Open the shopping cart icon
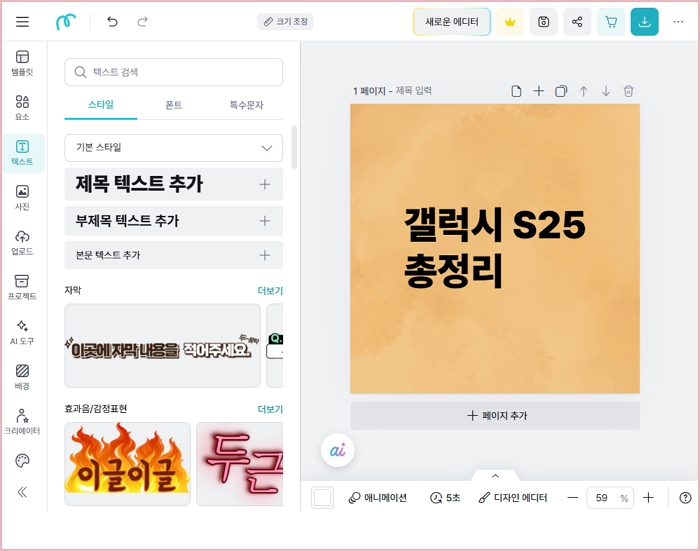Image resolution: width=700 pixels, height=551 pixels. 611,21
